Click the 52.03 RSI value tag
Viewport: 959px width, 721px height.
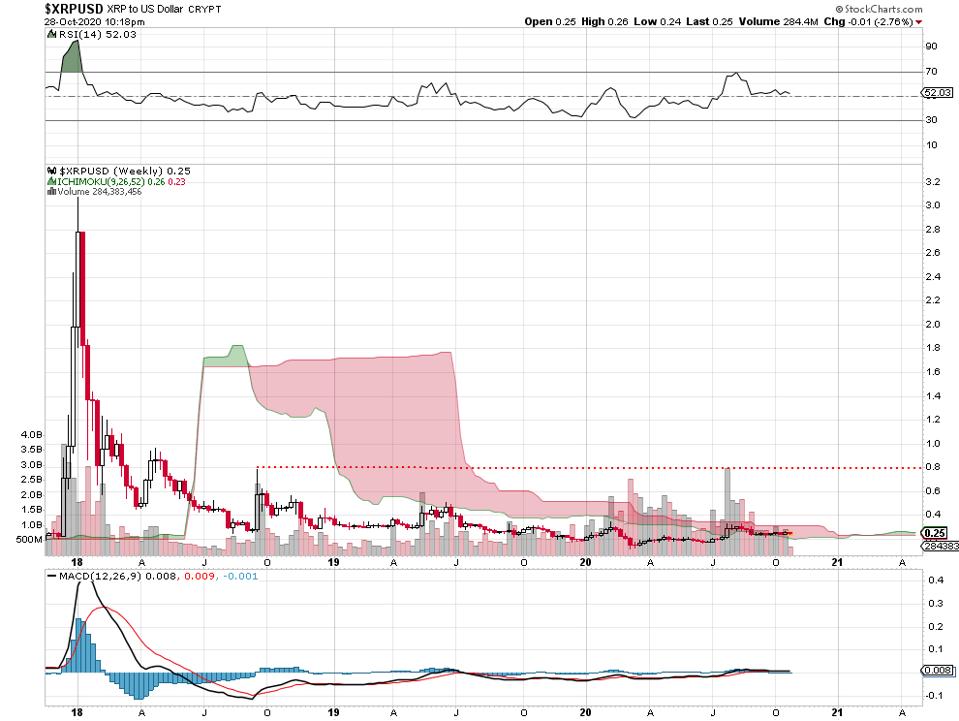point(934,93)
